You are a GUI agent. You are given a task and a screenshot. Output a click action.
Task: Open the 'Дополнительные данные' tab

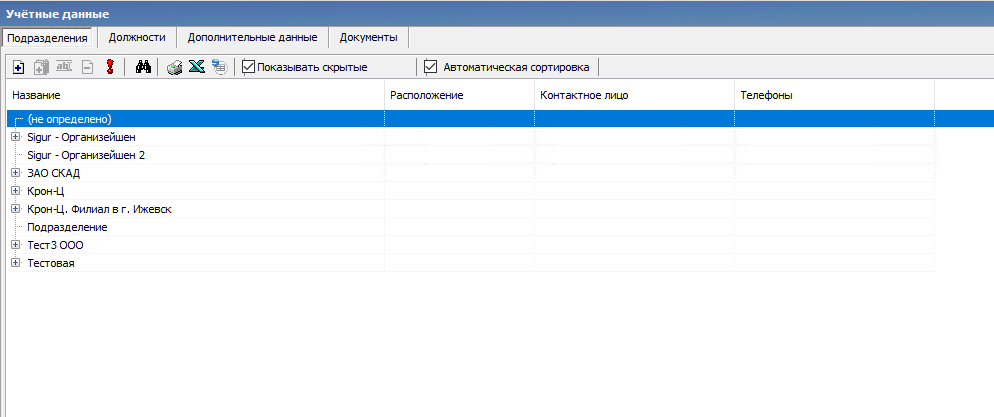pyautogui.click(x=252, y=37)
